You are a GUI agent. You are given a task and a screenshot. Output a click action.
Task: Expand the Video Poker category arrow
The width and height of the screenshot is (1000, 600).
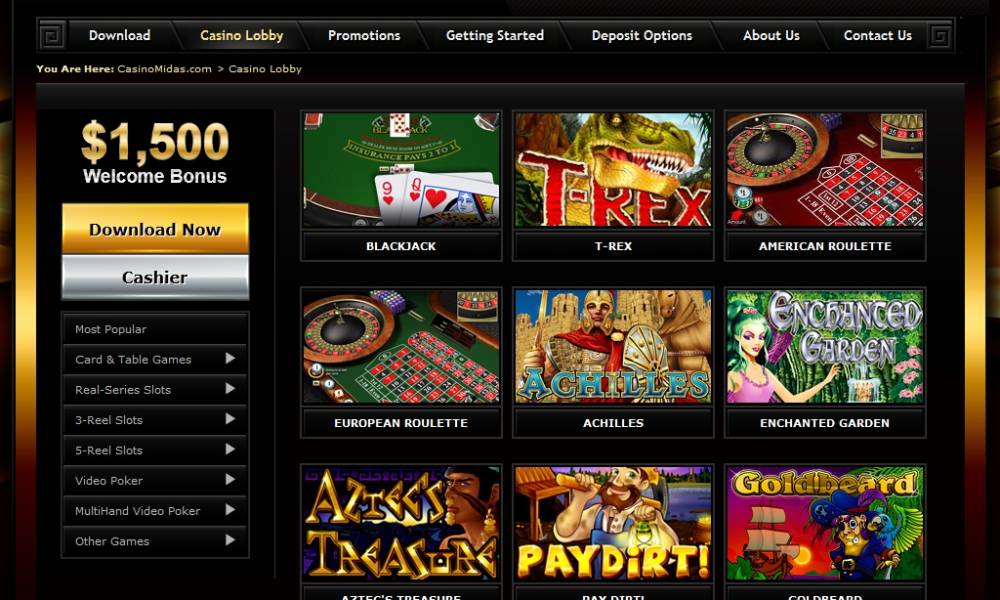tap(230, 480)
